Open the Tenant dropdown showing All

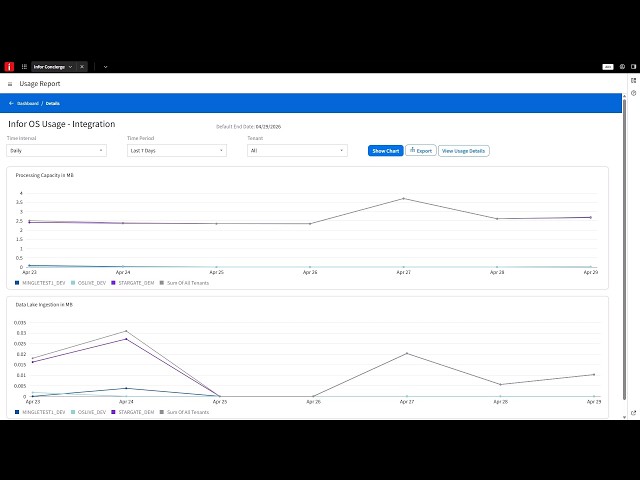(x=297, y=151)
